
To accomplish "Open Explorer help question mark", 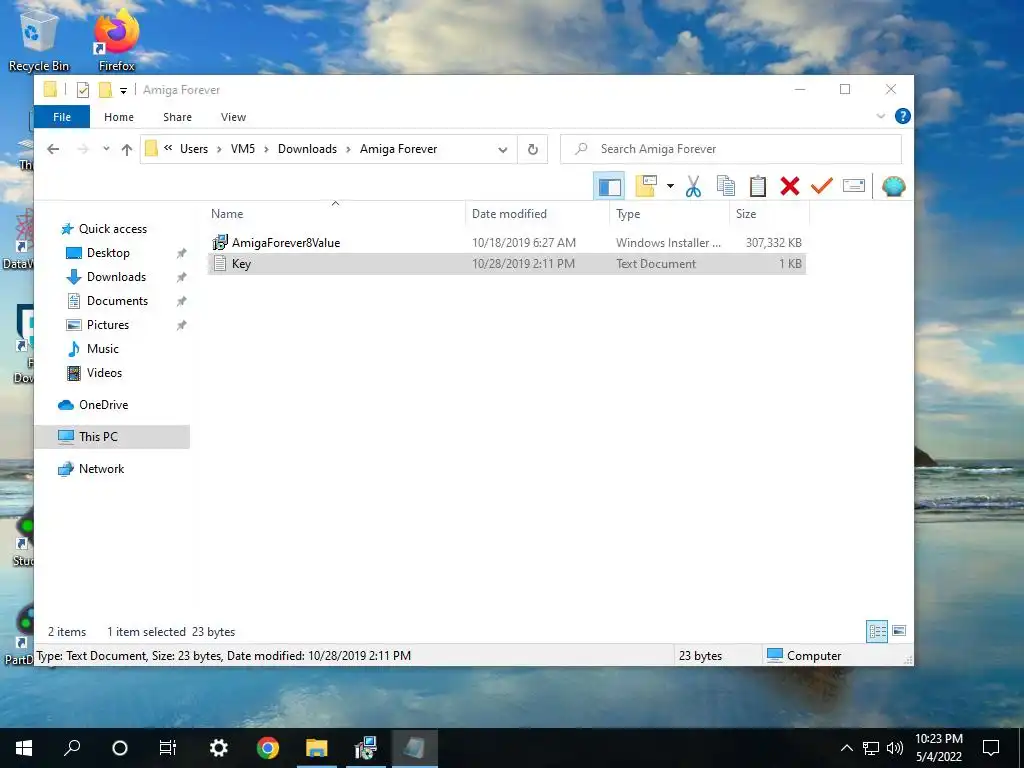I will click(903, 116).
